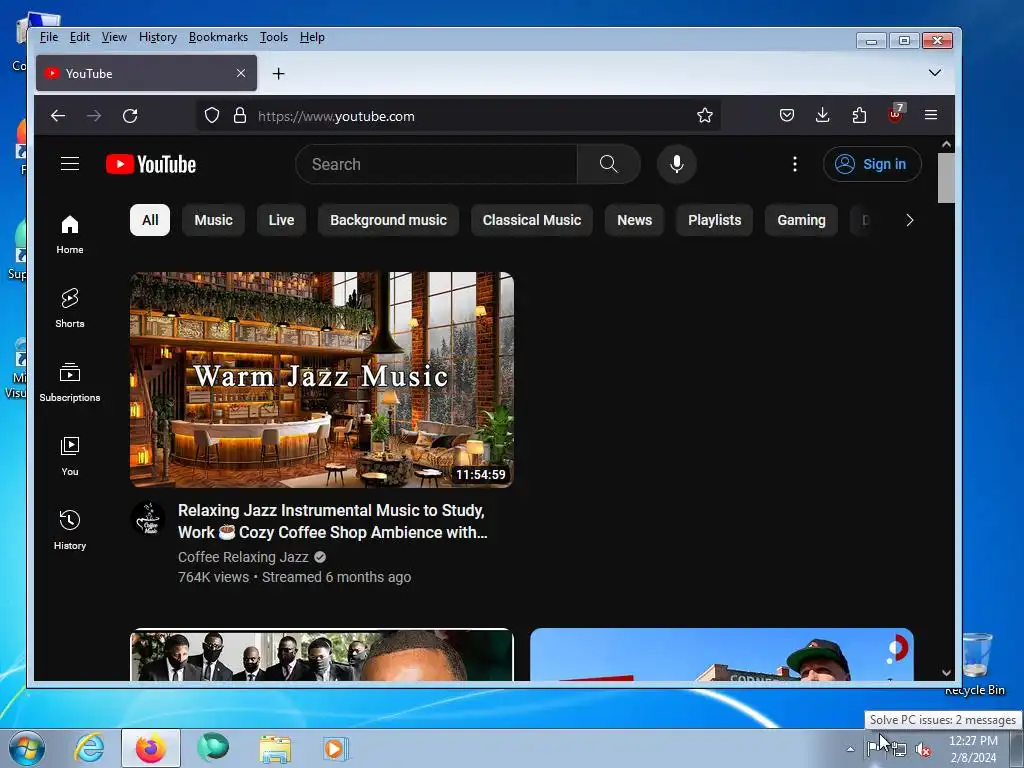Launch Internet Explorer from the taskbar
The height and width of the screenshot is (768, 1024).
pos(89,748)
